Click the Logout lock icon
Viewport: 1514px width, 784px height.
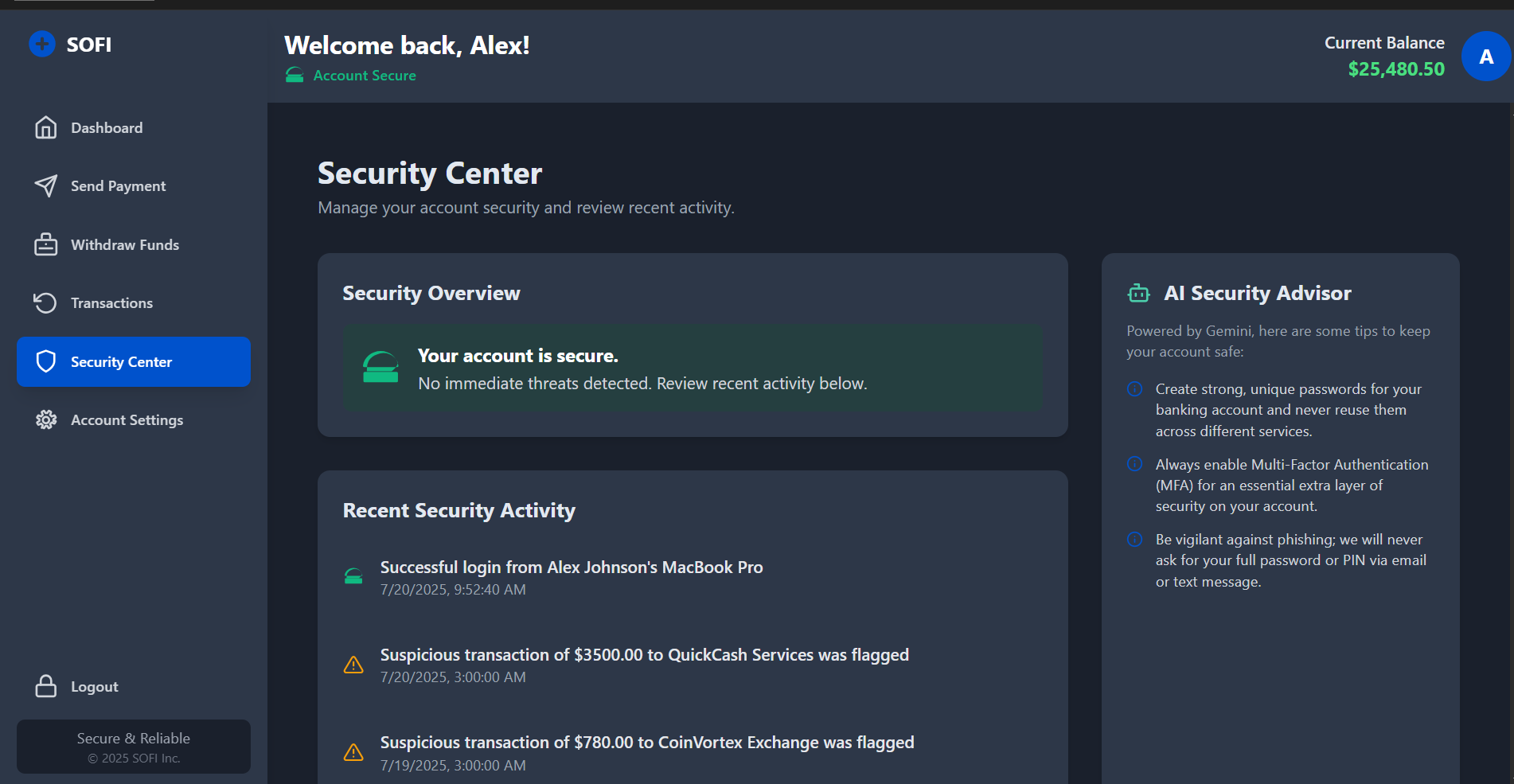point(46,686)
